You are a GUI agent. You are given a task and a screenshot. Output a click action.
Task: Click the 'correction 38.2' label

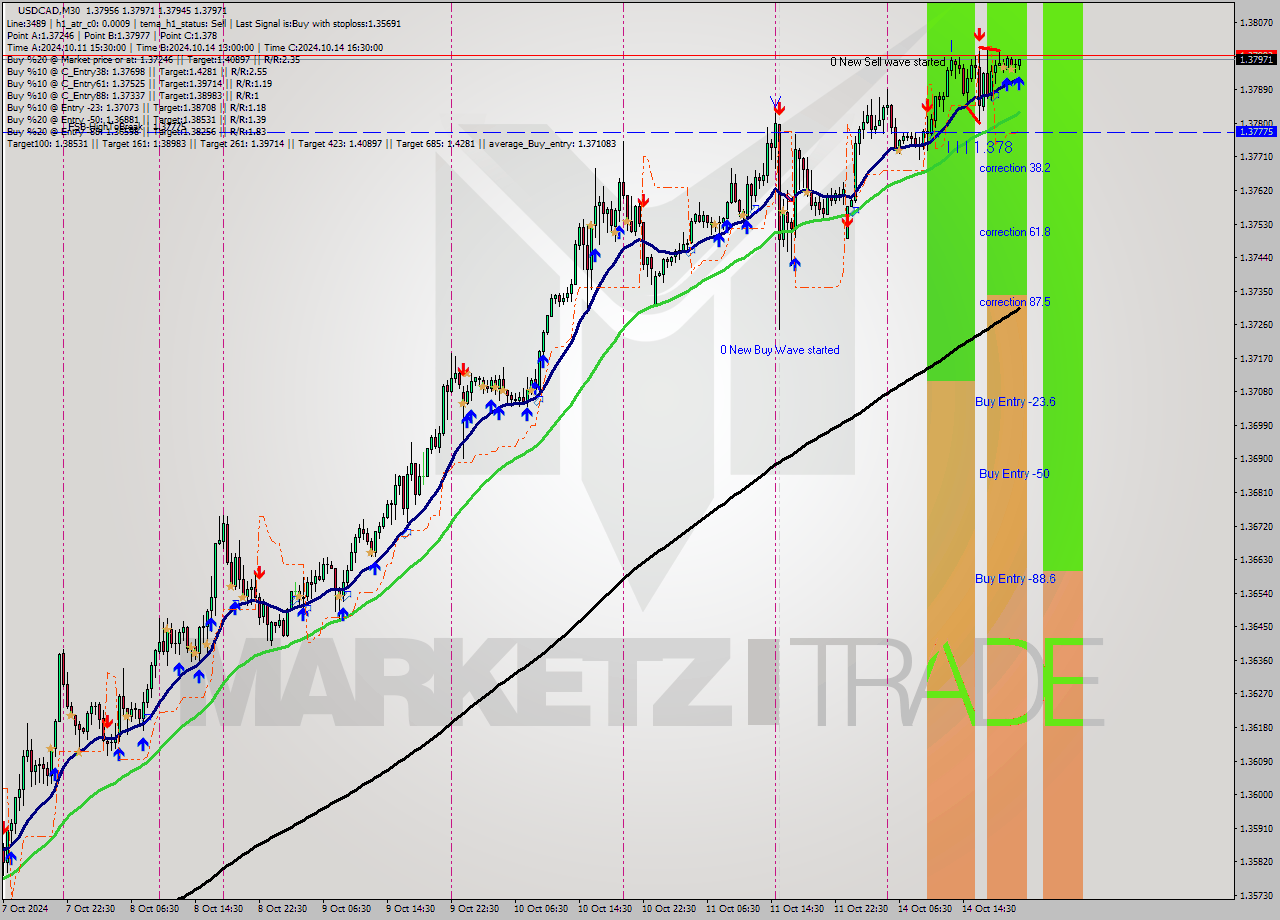click(1015, 168)
